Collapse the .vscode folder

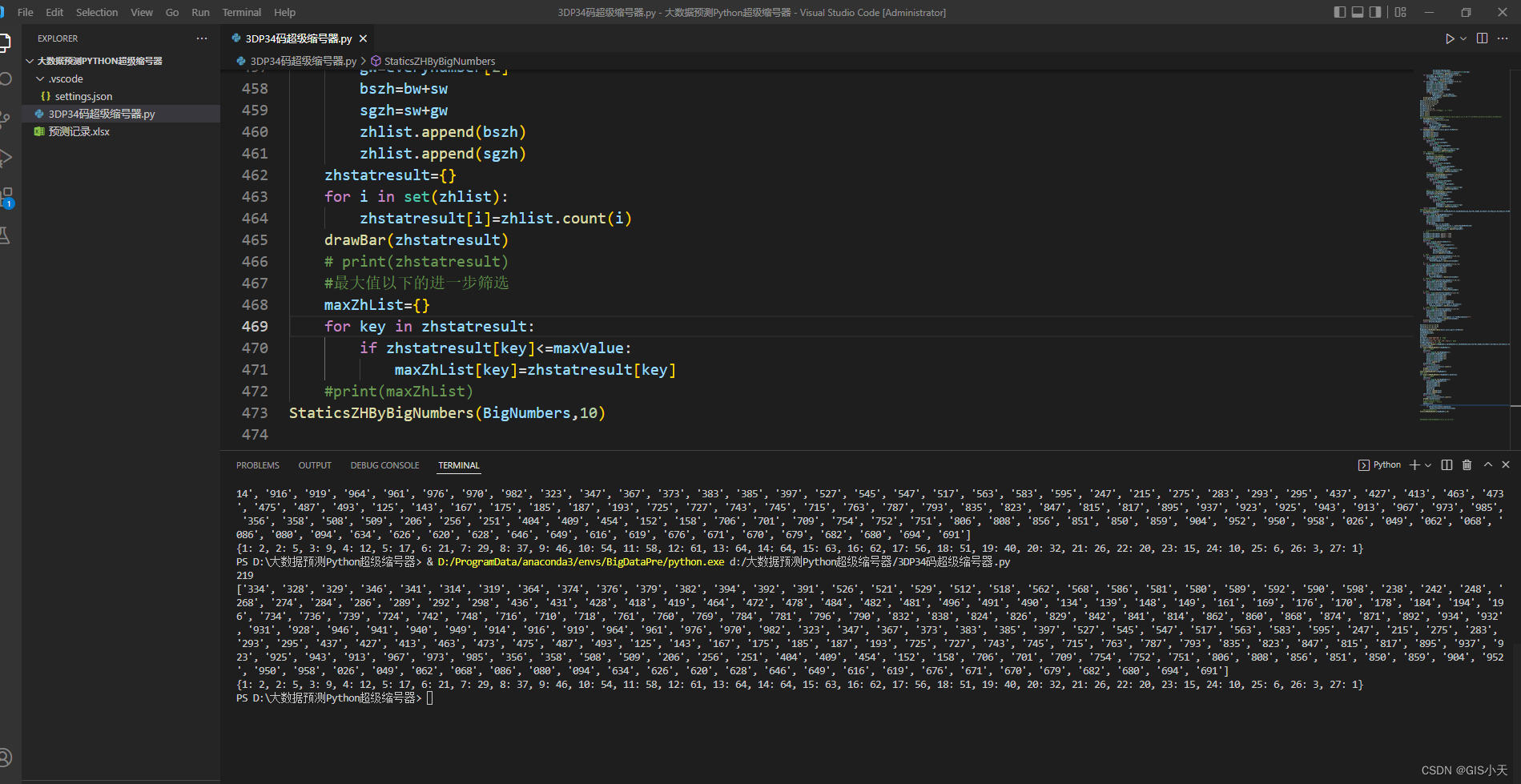(120, 78)
